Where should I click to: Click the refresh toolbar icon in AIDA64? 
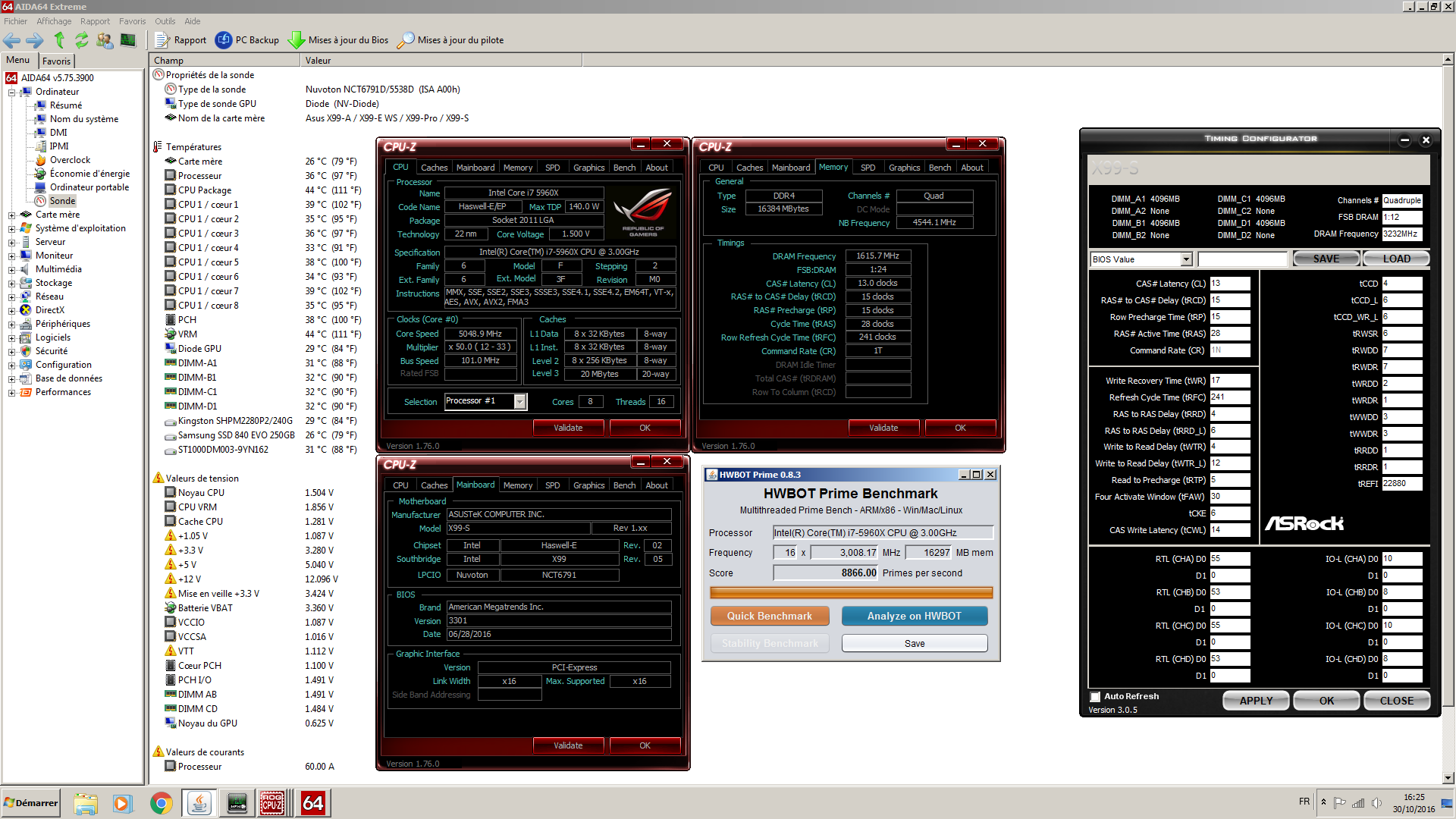(x=81, y=40)
